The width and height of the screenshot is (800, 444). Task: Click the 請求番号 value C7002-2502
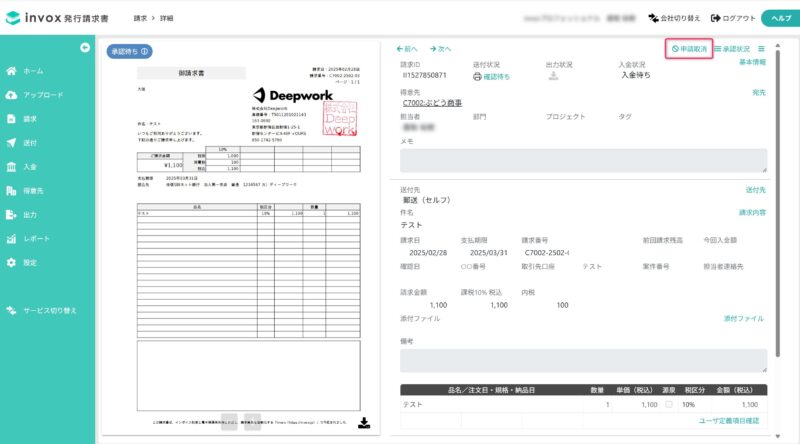[x=547, y=253]
